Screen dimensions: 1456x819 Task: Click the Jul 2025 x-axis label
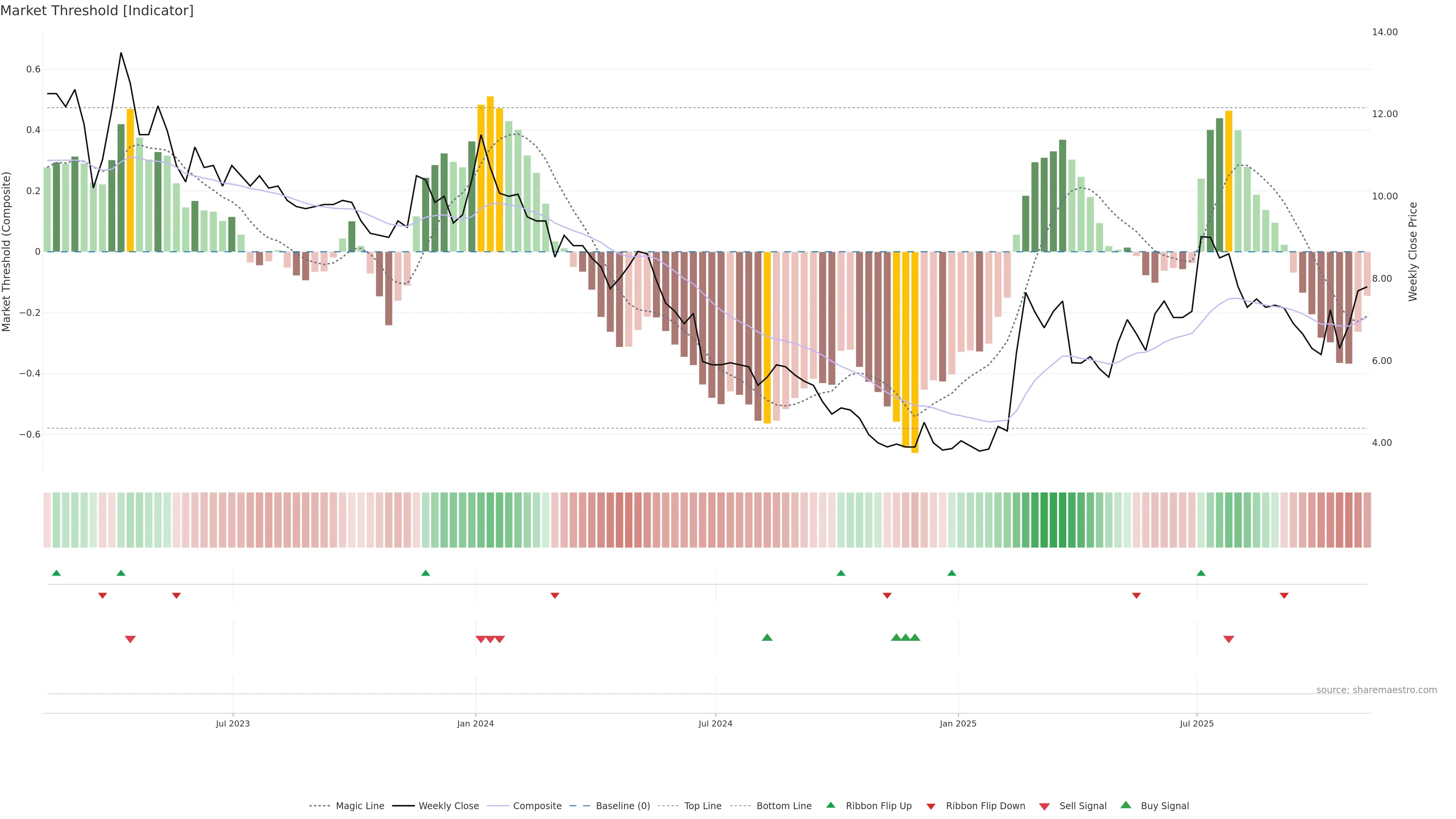point(1197,723)
